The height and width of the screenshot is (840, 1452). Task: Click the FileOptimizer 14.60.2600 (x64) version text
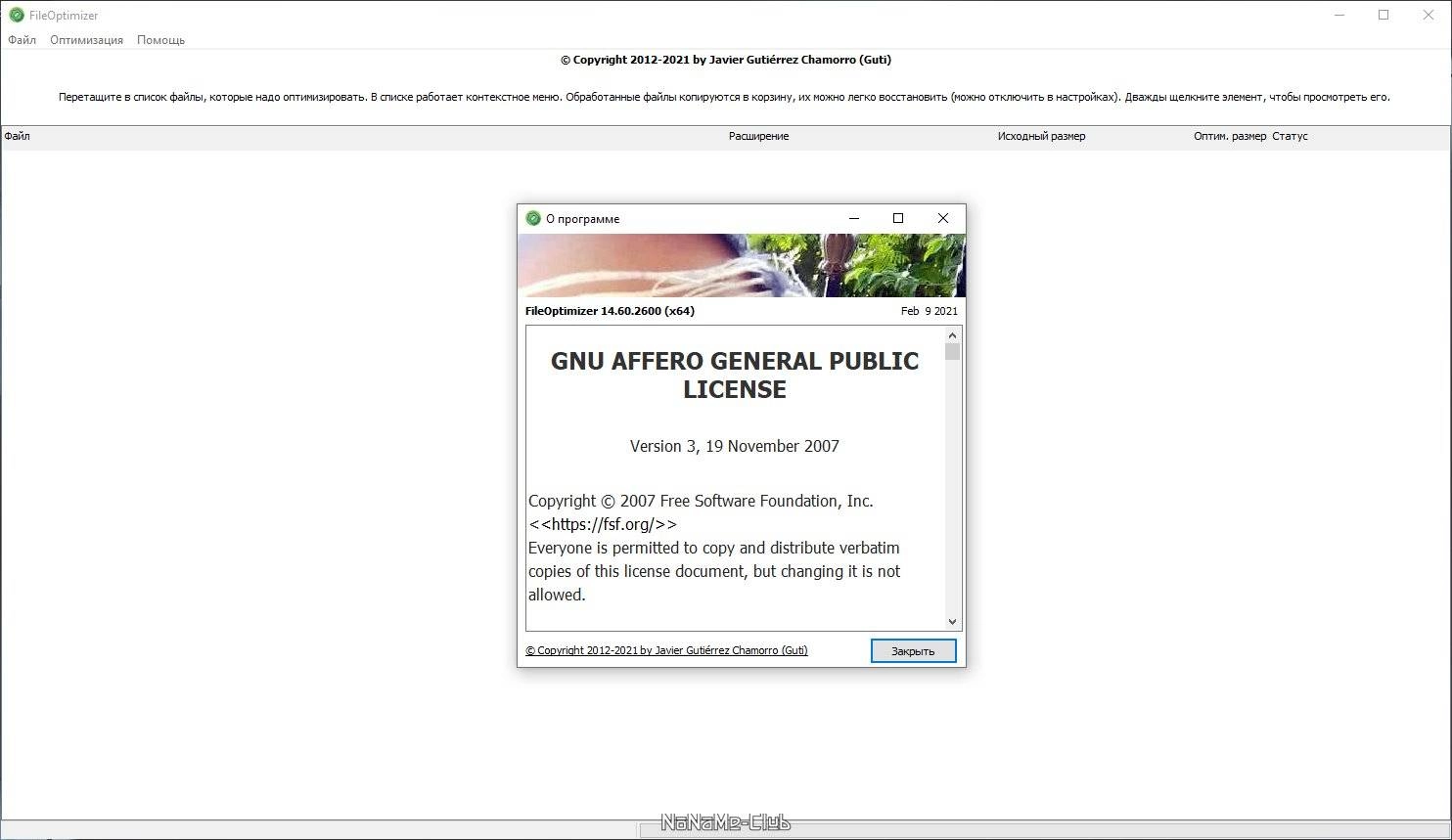pos(610,311)
